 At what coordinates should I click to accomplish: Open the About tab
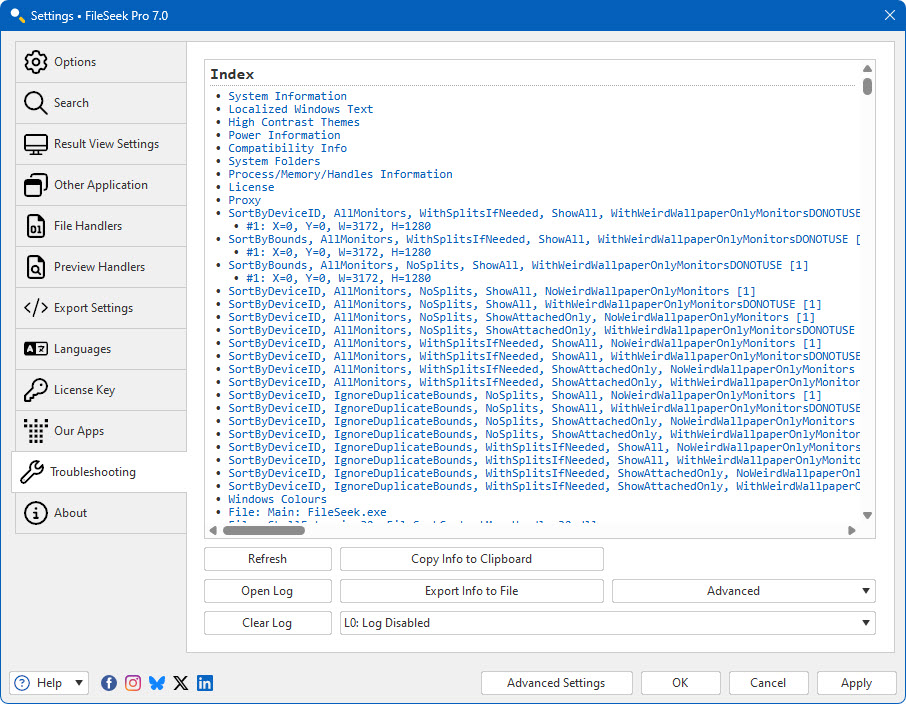(101, 513)
